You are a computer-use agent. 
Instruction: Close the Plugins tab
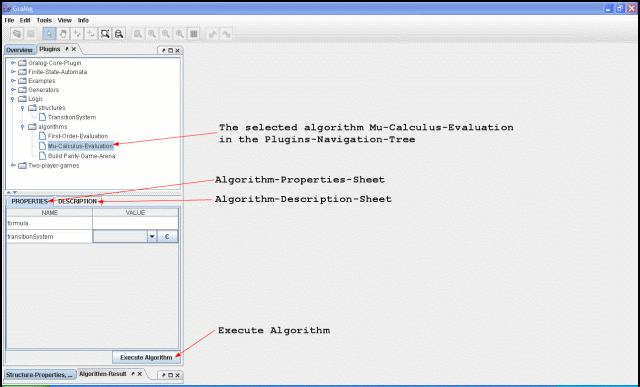point(74,49)
